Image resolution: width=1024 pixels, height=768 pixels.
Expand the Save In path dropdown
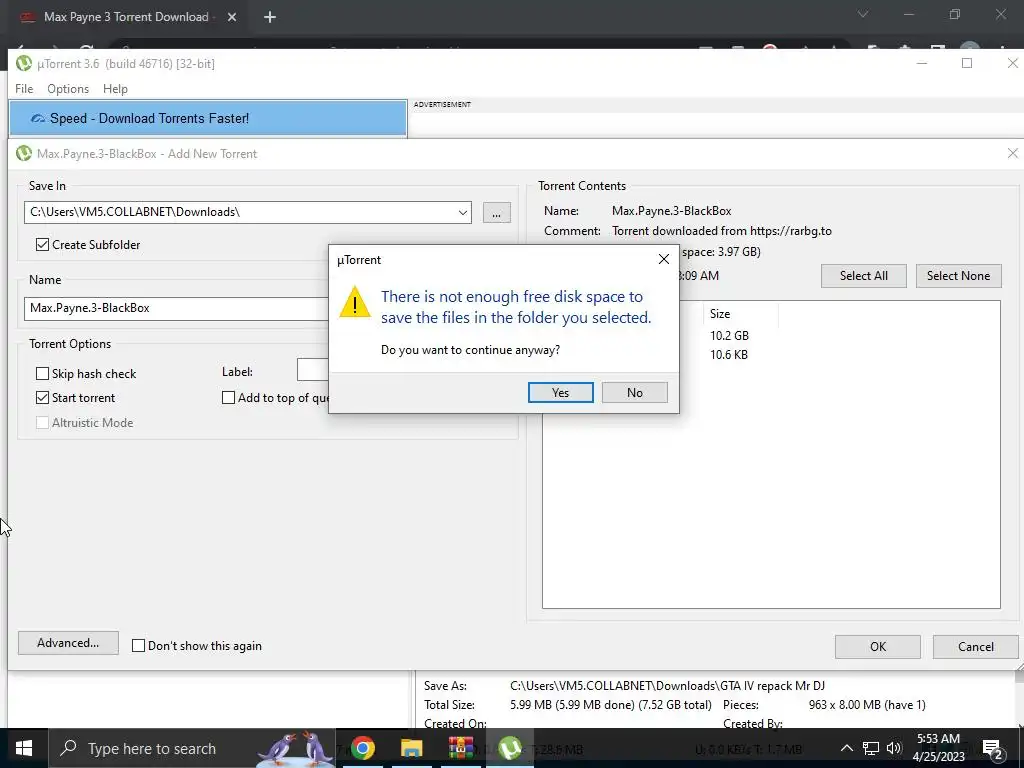pos(462,212)
